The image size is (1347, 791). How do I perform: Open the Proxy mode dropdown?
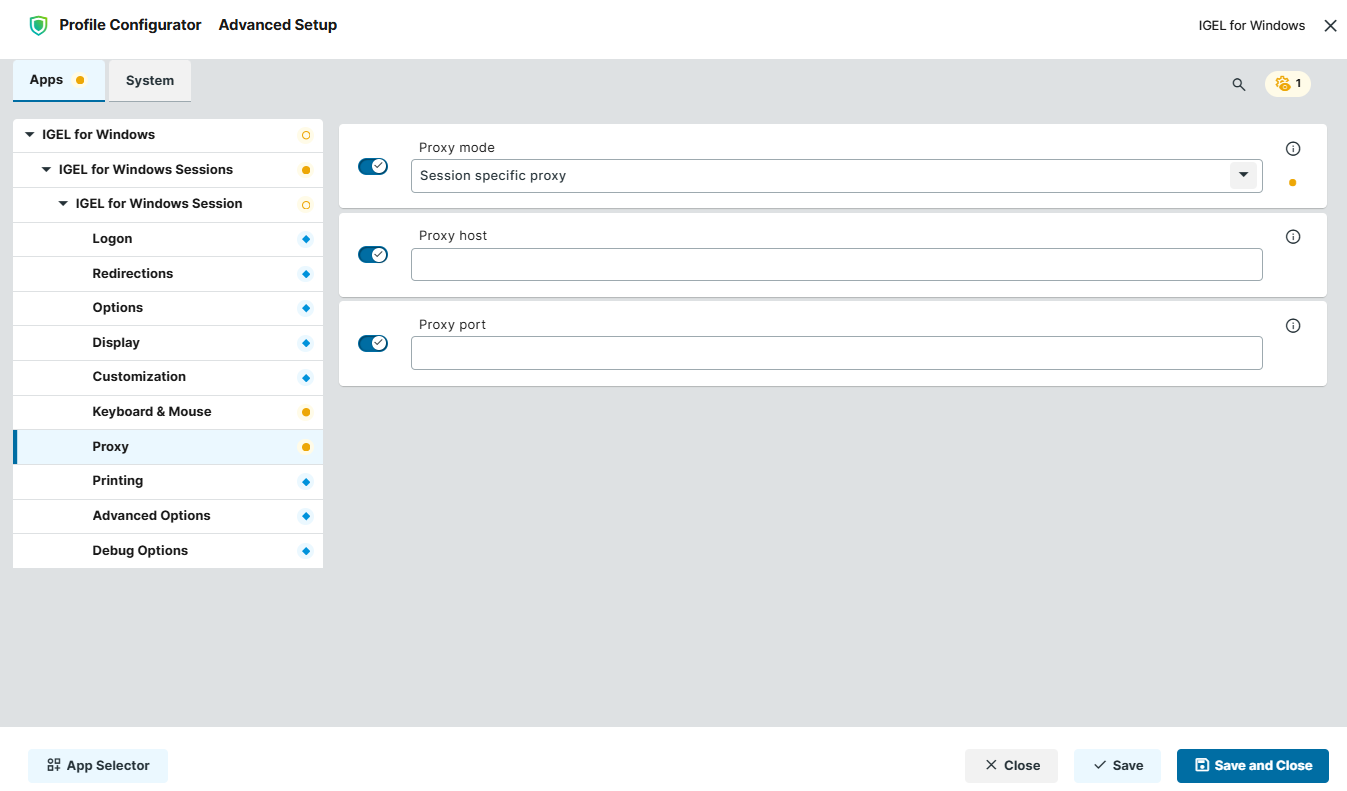pos(1244,175)
